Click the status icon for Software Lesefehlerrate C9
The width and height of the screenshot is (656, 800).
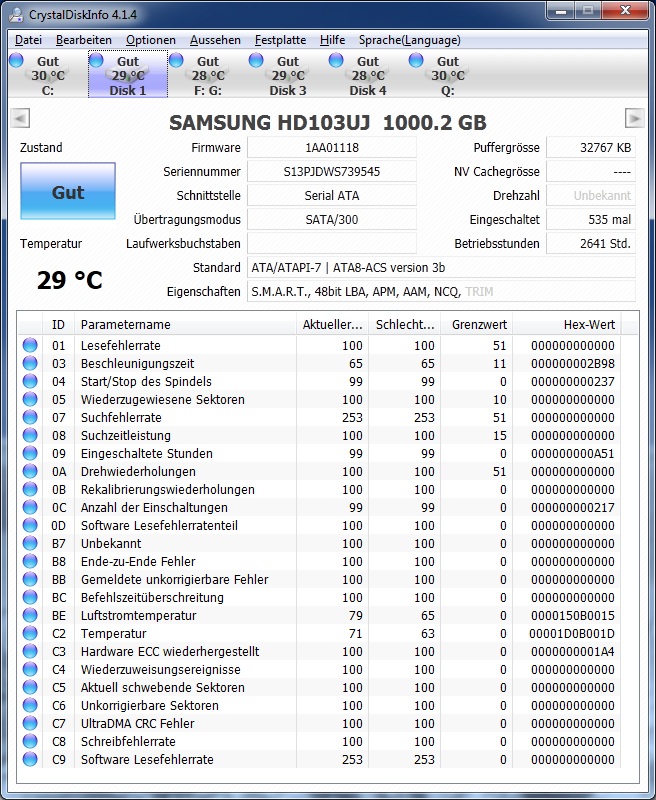click(x=30, y=759)
